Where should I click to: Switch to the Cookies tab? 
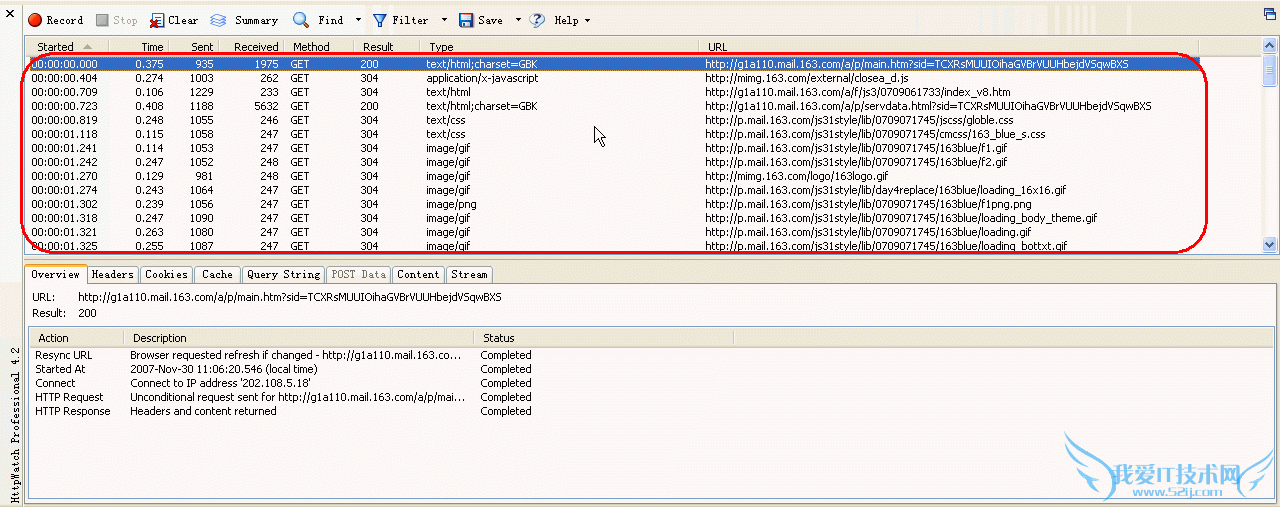[x=165, y=274]
